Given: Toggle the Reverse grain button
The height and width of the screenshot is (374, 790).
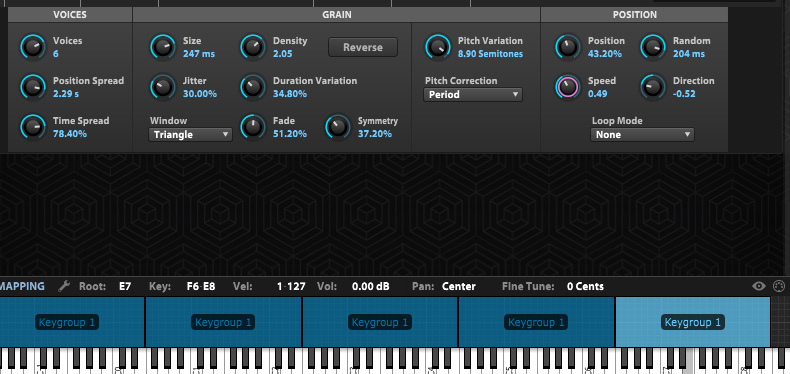Looking at the screenshot, I should (363, 47).
